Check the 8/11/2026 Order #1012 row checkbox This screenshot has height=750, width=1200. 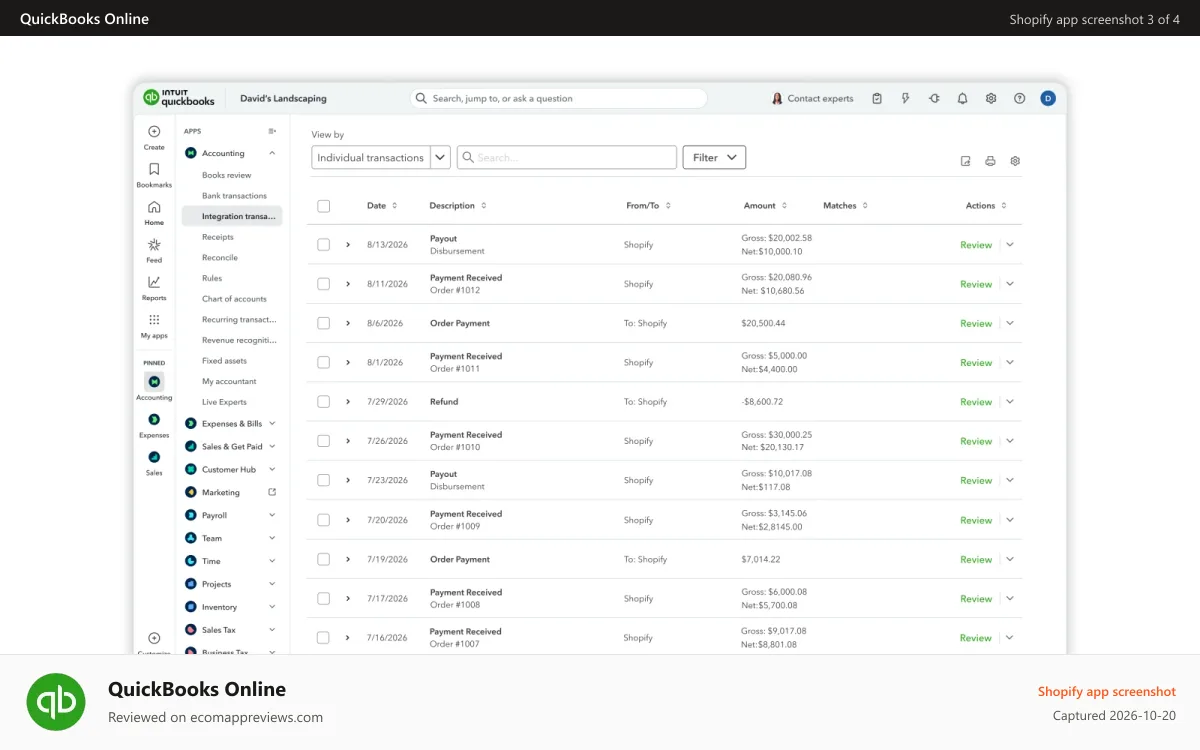click(x=323, y=284)
